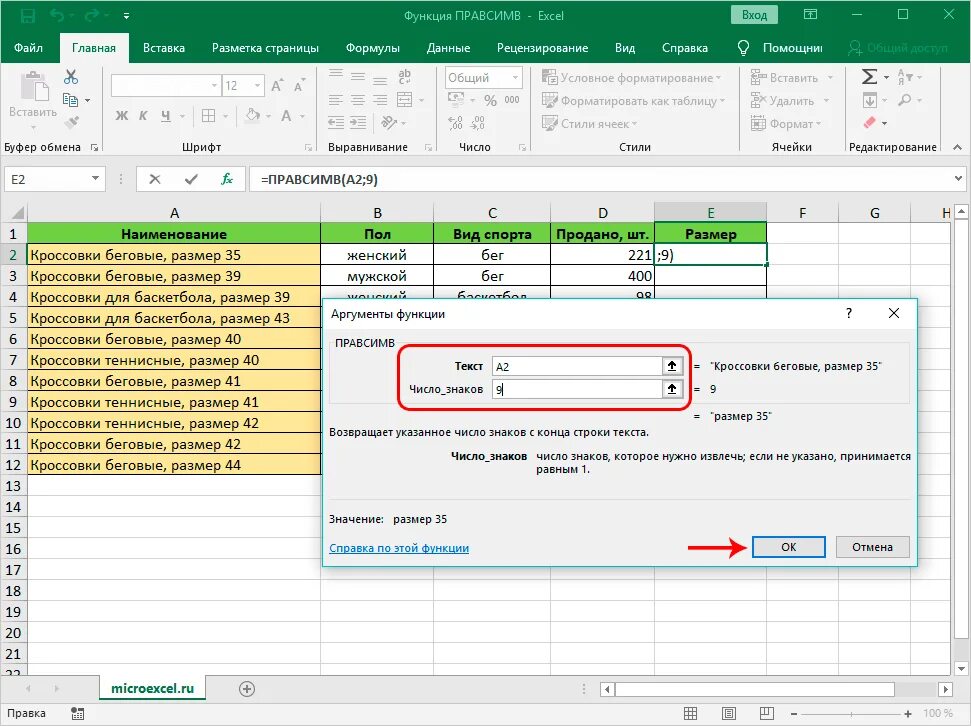
Task: Click the decrease font size icon
Action: point(299,85)
